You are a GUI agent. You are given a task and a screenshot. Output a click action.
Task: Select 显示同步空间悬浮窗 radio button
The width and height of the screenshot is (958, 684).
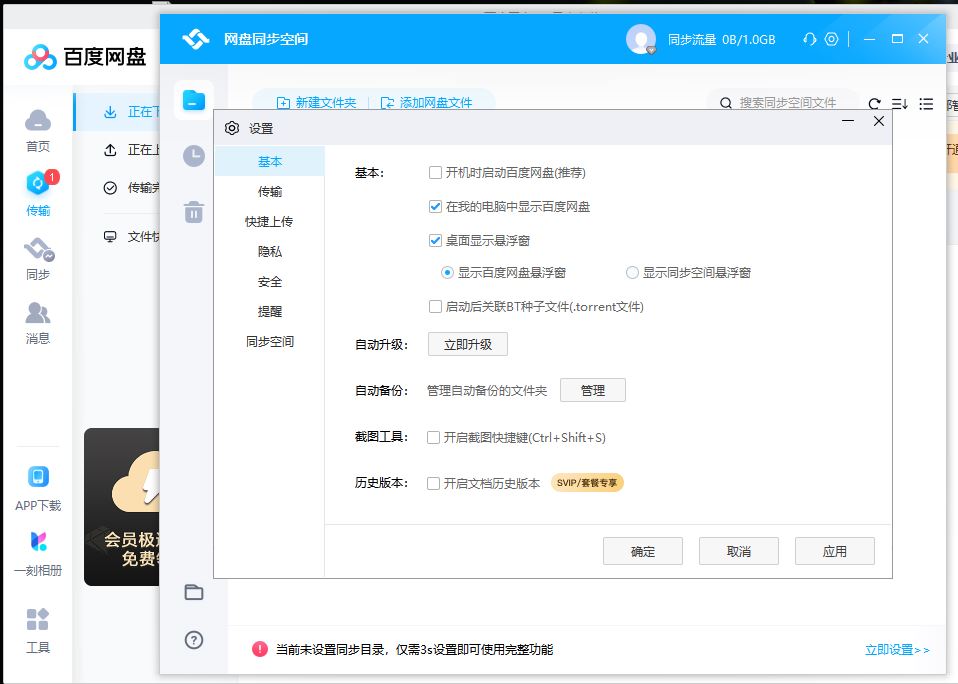click(x=632, y=272)
